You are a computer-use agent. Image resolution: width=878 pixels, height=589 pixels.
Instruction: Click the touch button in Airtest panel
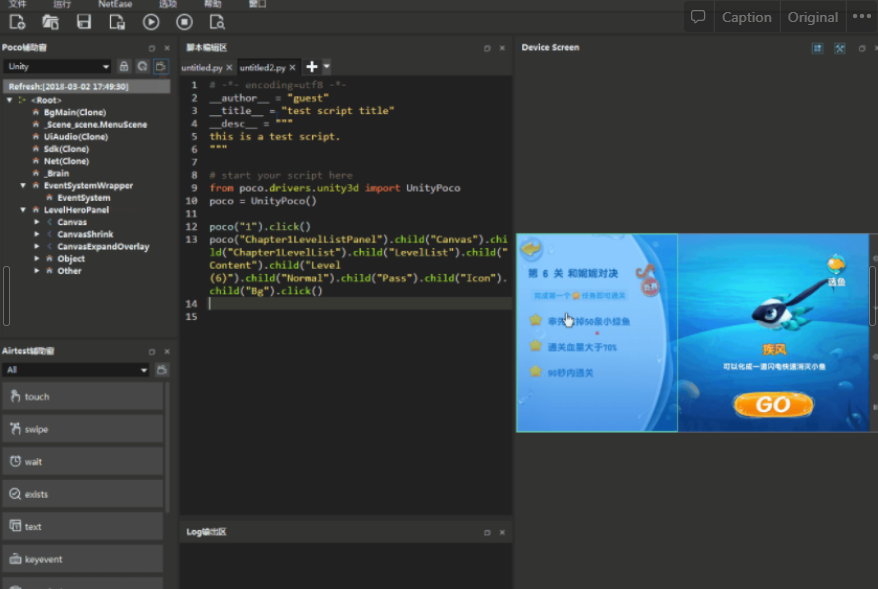[x=83, y=396]
